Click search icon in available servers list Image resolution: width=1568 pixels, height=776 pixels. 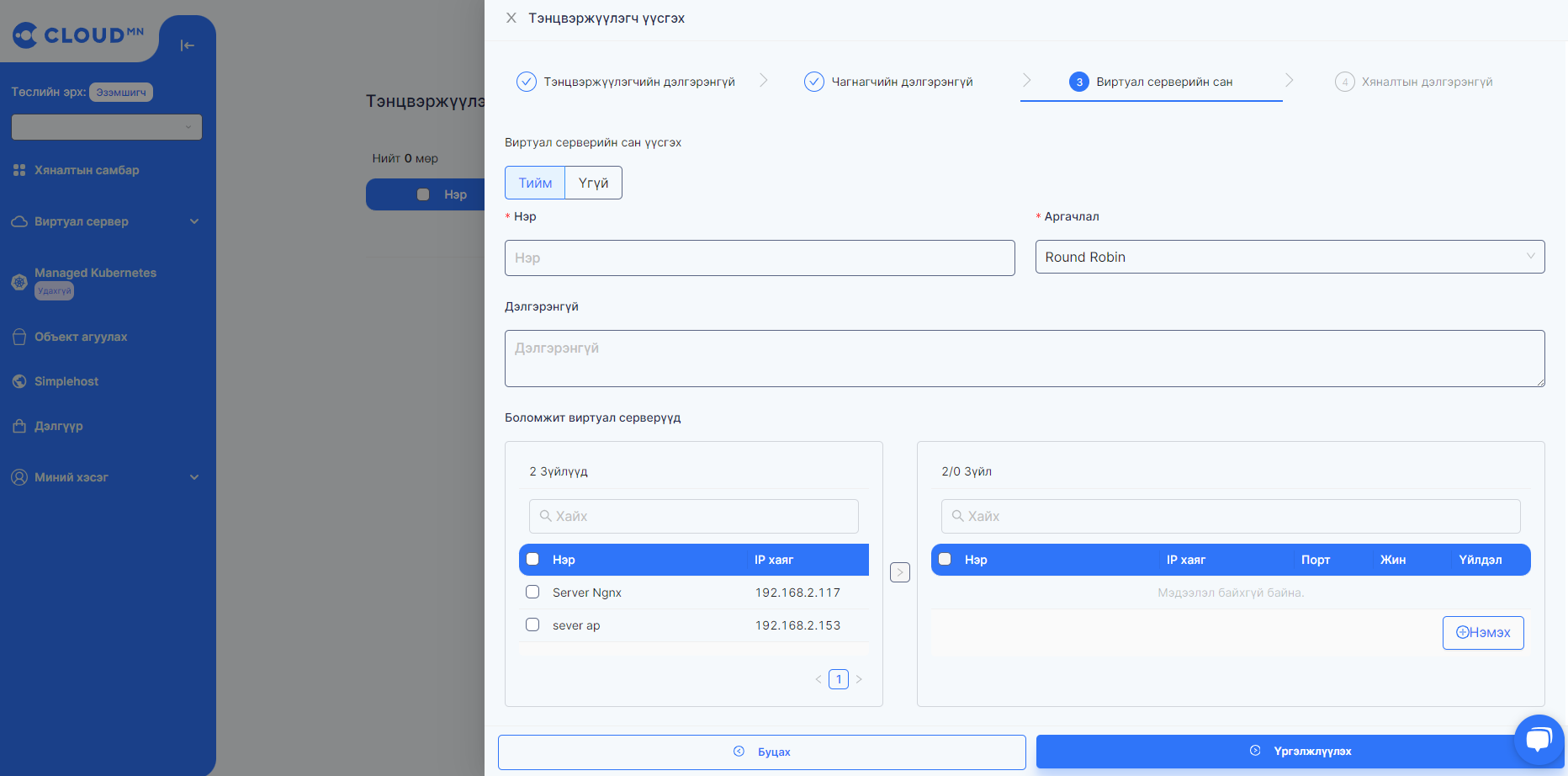546,516
